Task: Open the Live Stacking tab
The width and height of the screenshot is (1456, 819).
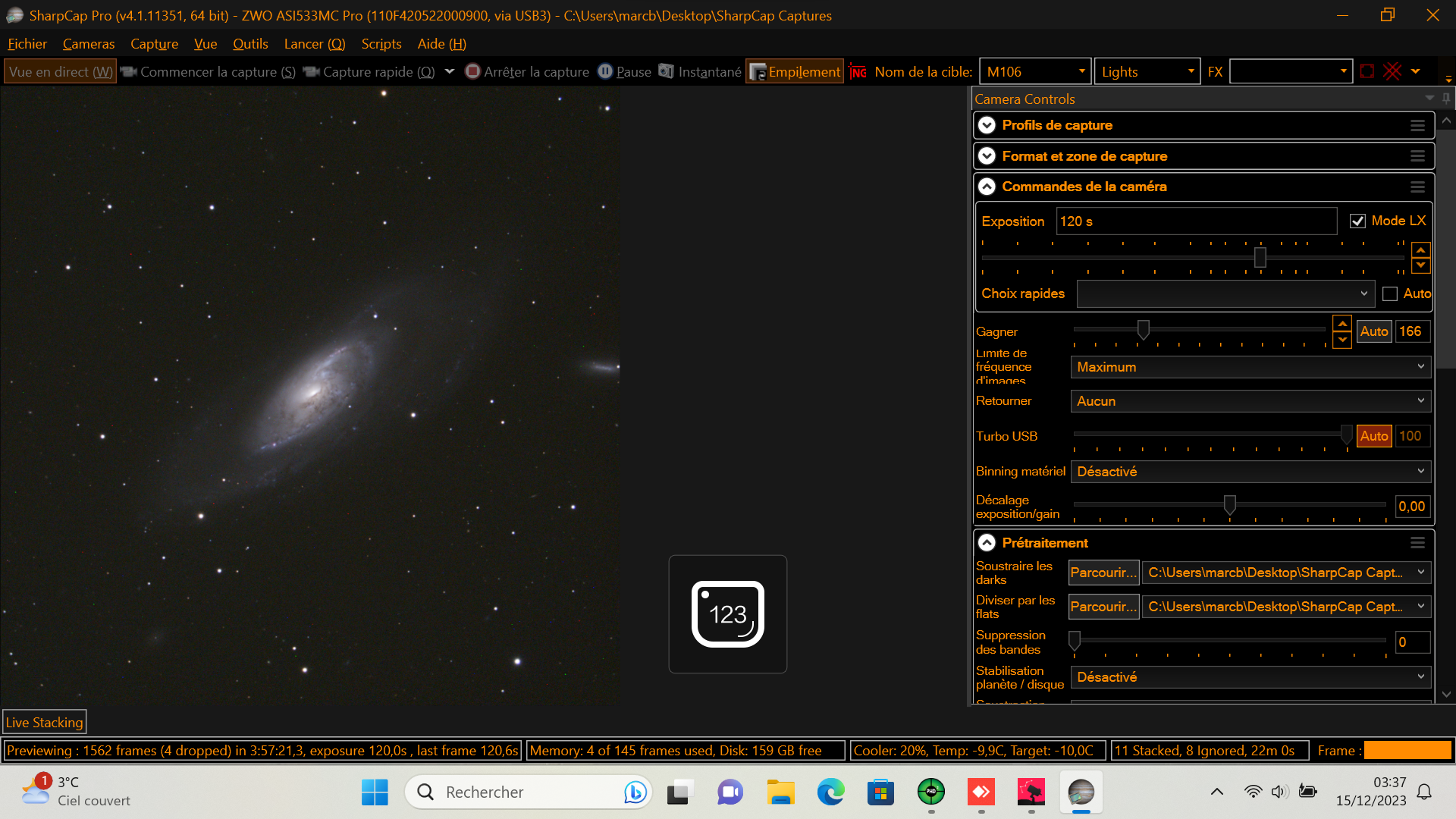Action: pos(45,723)
